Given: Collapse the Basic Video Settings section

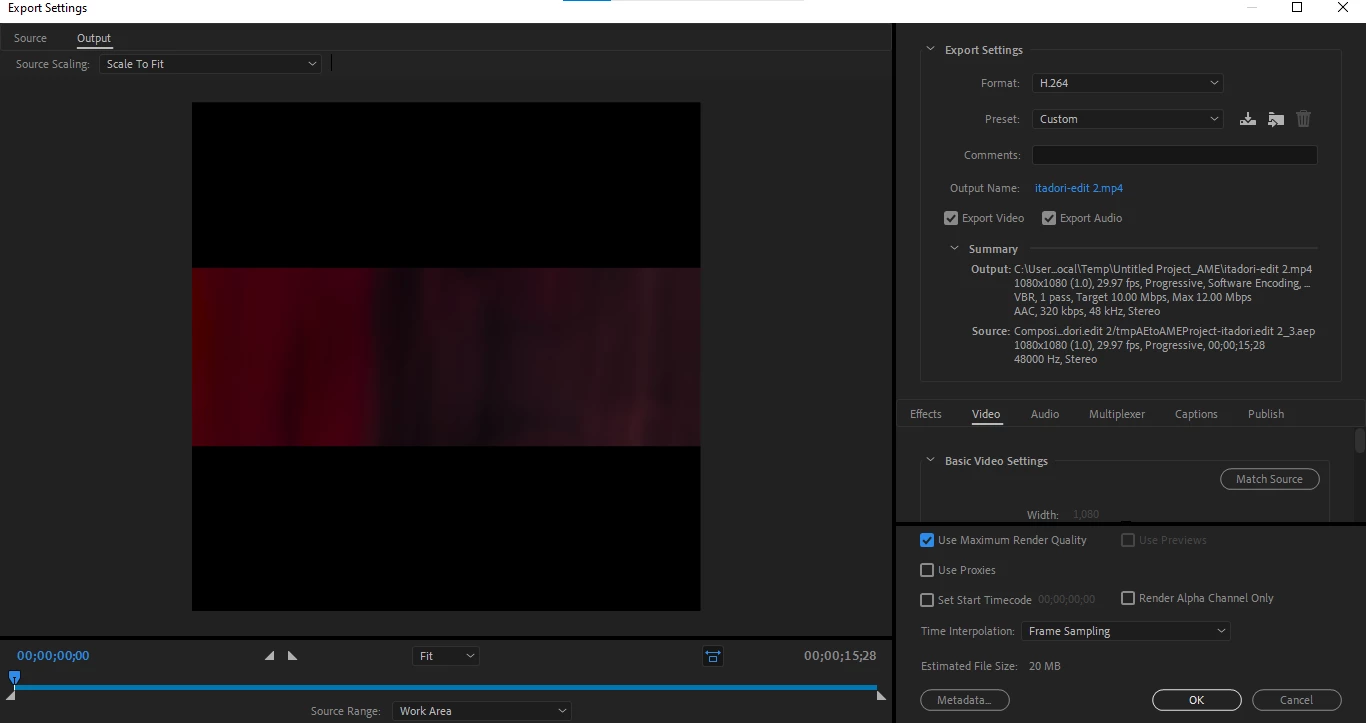Looking at the screenshot, I should point(930,461).
